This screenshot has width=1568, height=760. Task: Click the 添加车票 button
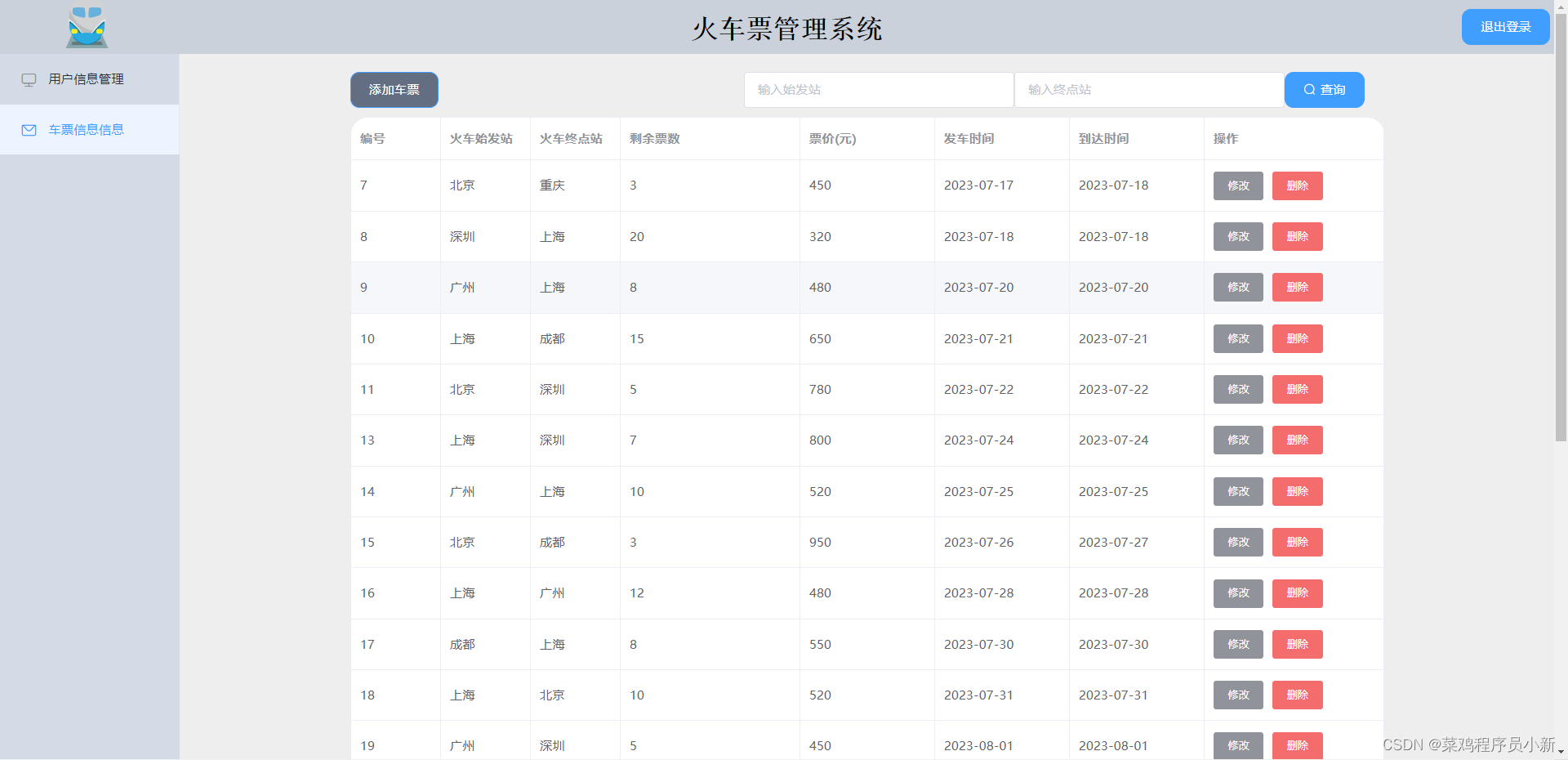(x=394, y=90)
